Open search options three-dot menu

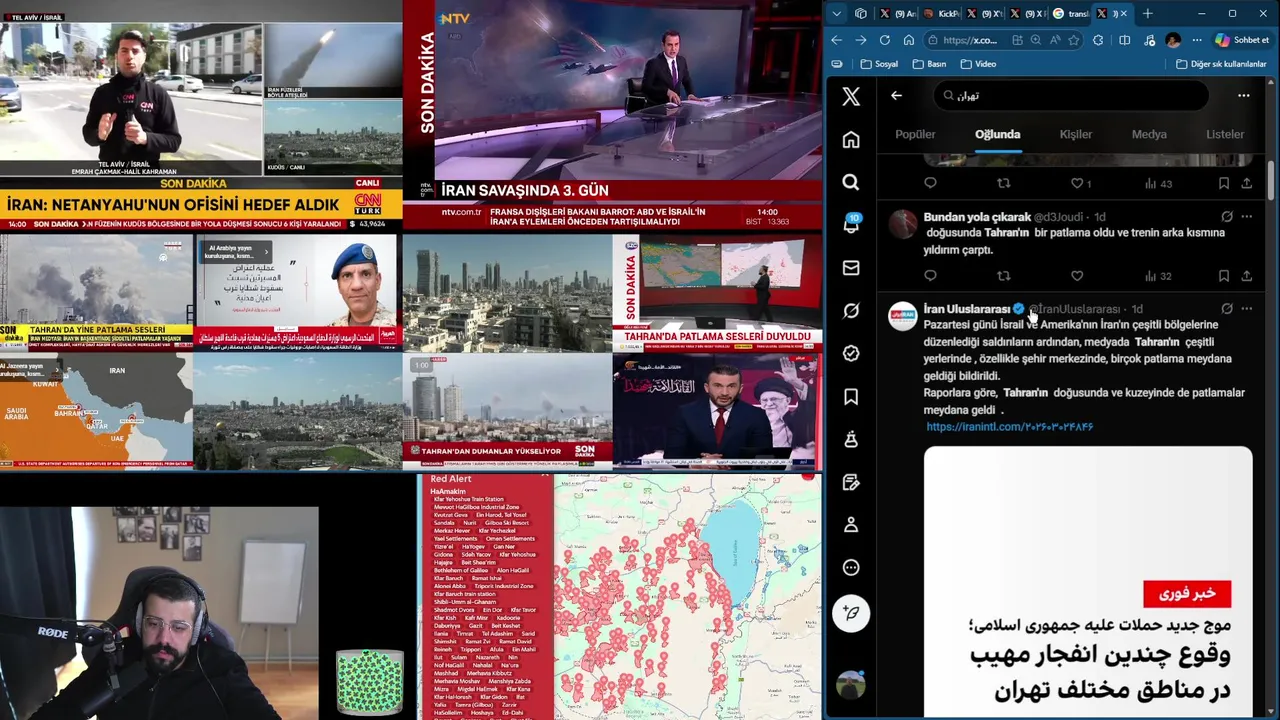click(1244, 96)
